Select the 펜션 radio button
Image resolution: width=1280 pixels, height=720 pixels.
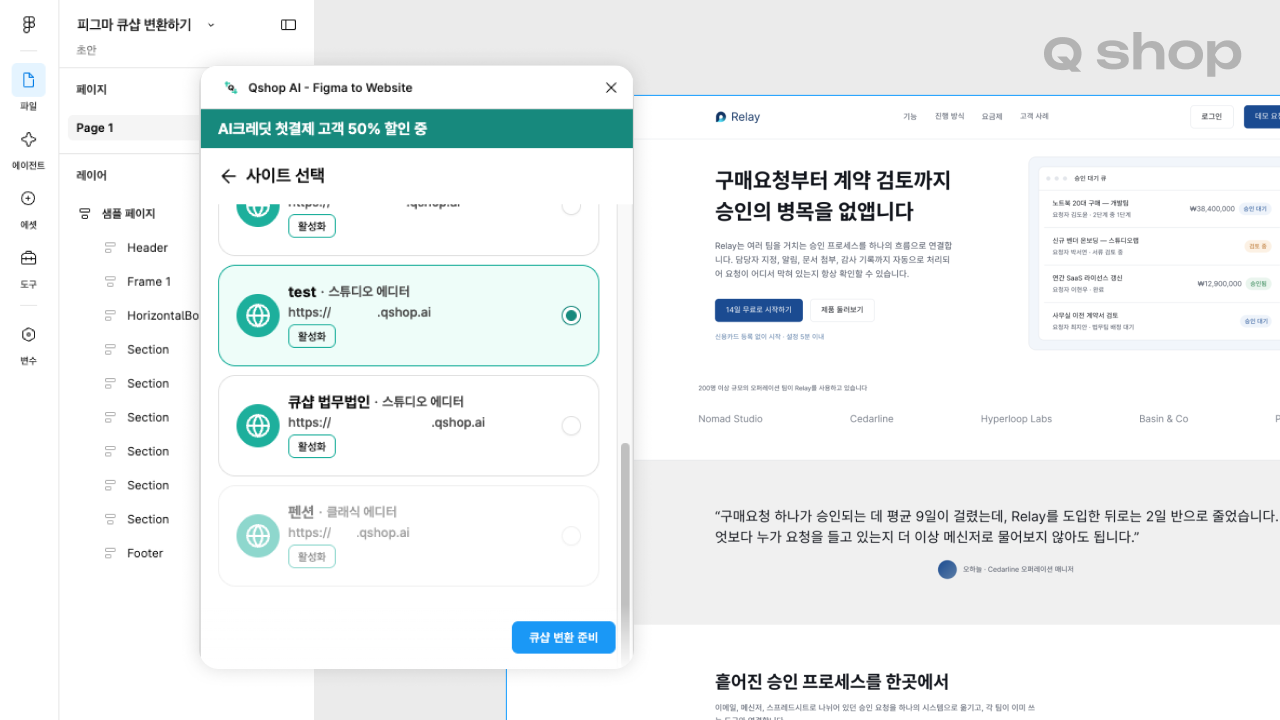pyautogui.click(x=571, y=536)
